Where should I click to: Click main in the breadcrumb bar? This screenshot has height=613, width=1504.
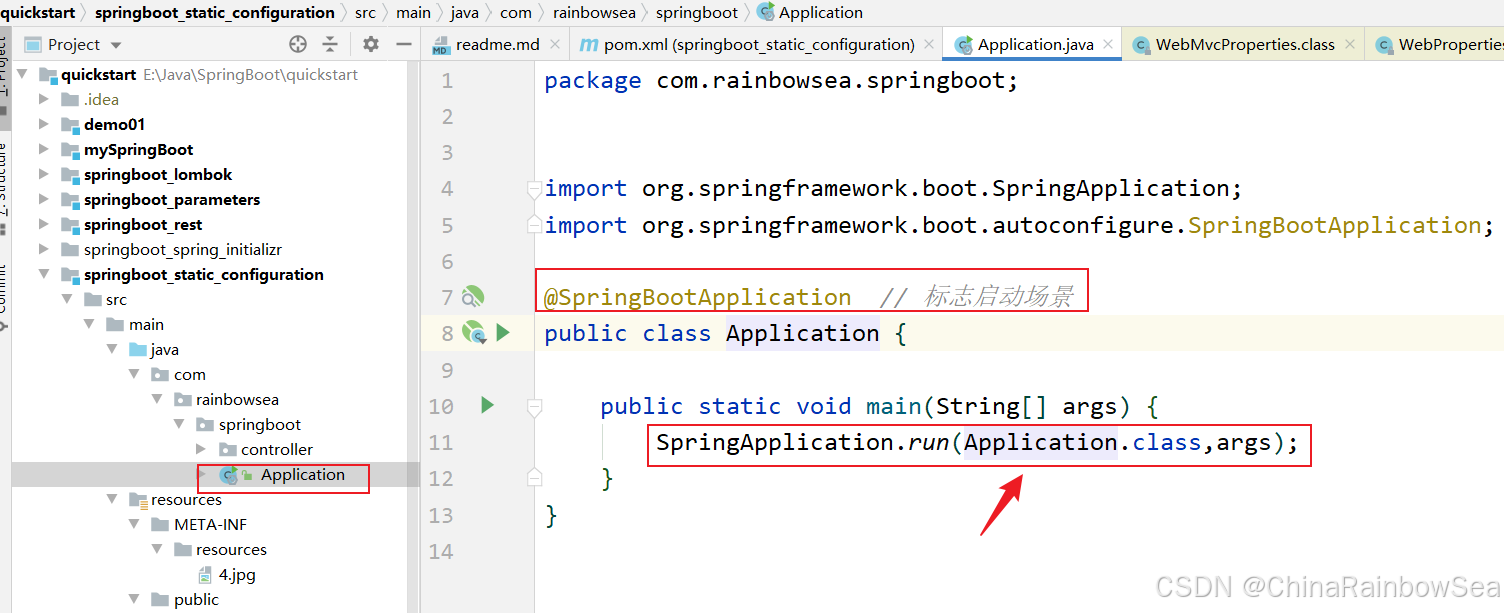413,12
